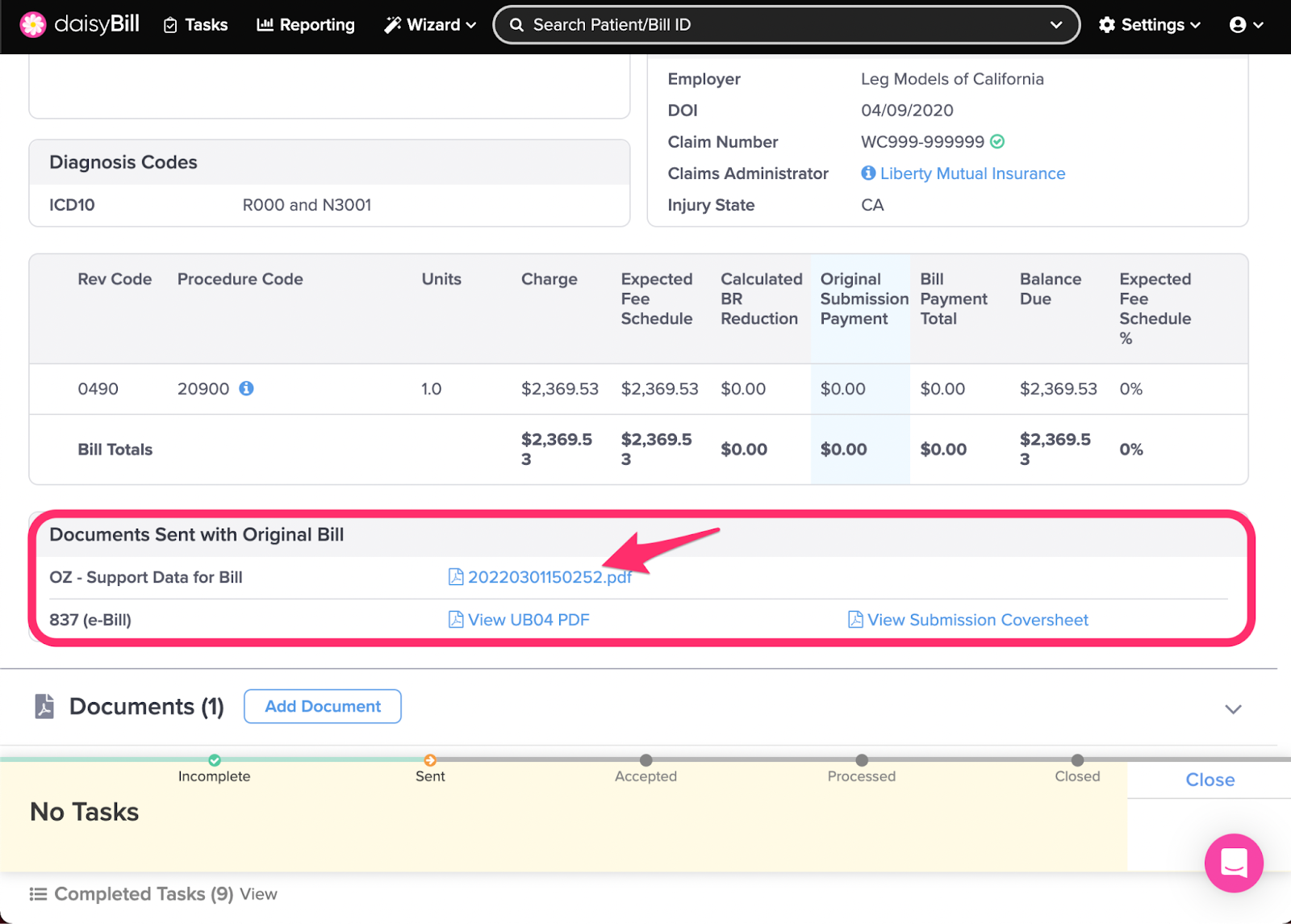Click the info icon beside procedure code 20900
1291x924 pixels.
pyautogui.click(x=247, y=388)
